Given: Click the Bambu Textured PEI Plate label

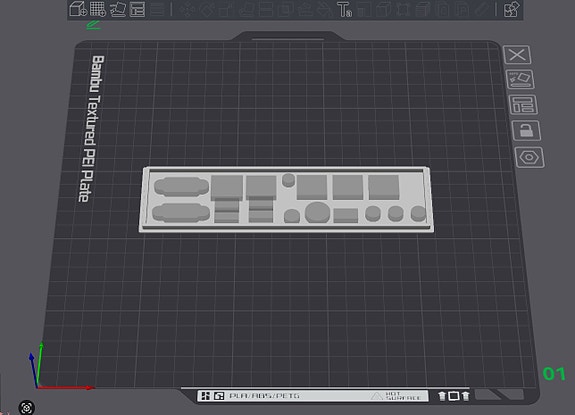Looking at the screenshot, I should click(91, 128).
